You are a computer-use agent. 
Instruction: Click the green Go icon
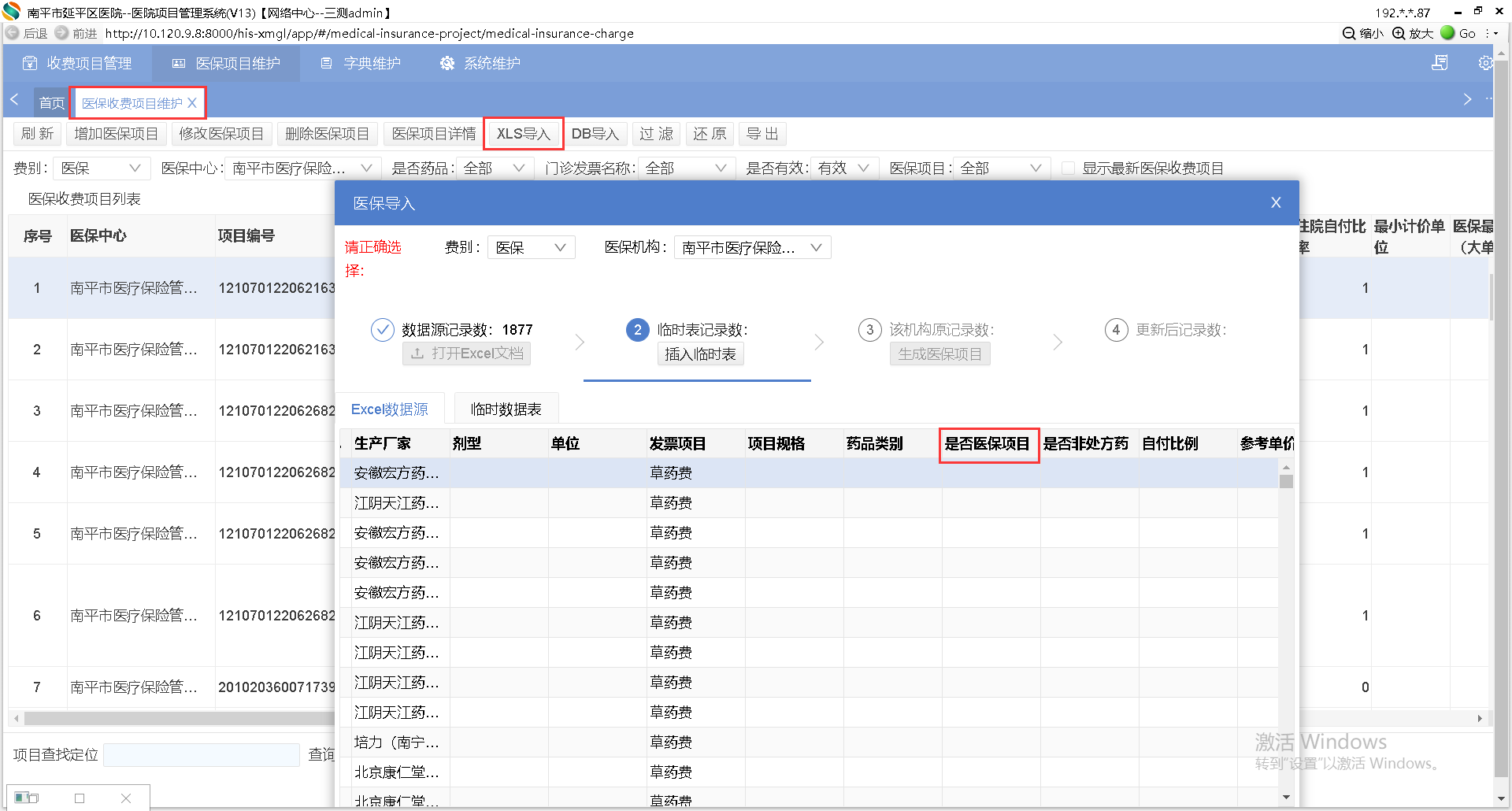(1447, 33)
